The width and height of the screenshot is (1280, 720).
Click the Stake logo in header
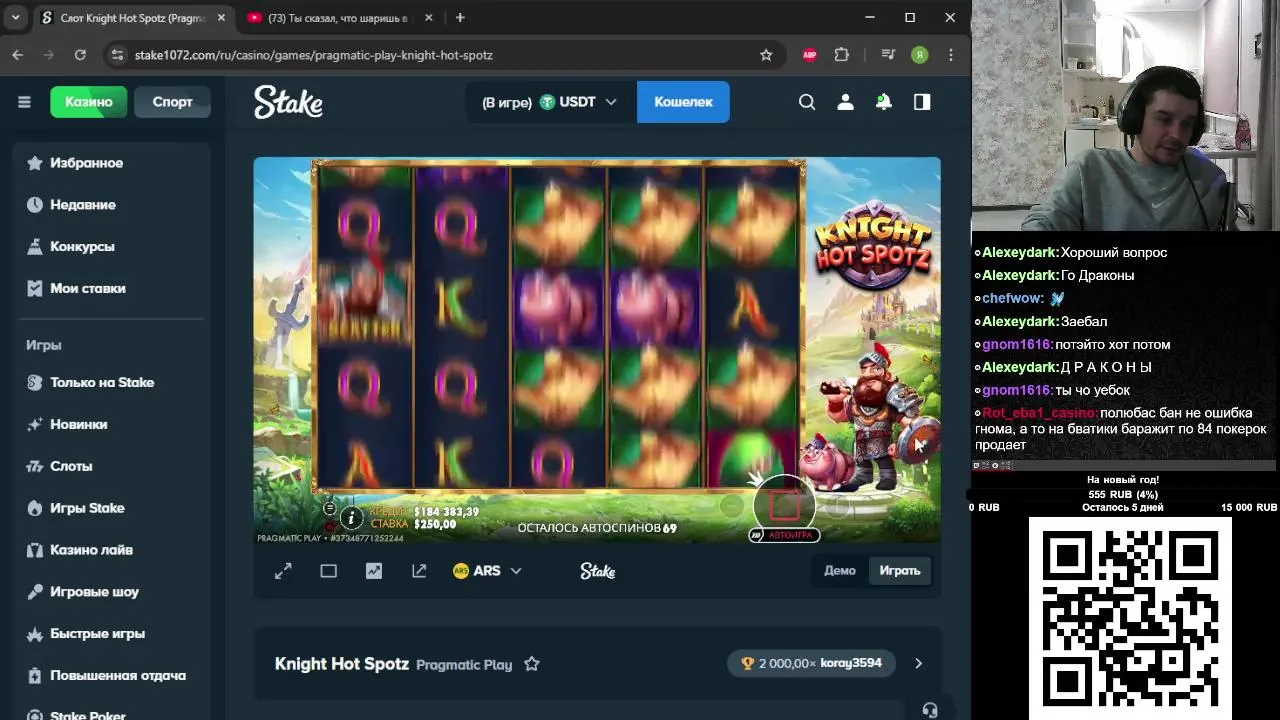[288, 102]
